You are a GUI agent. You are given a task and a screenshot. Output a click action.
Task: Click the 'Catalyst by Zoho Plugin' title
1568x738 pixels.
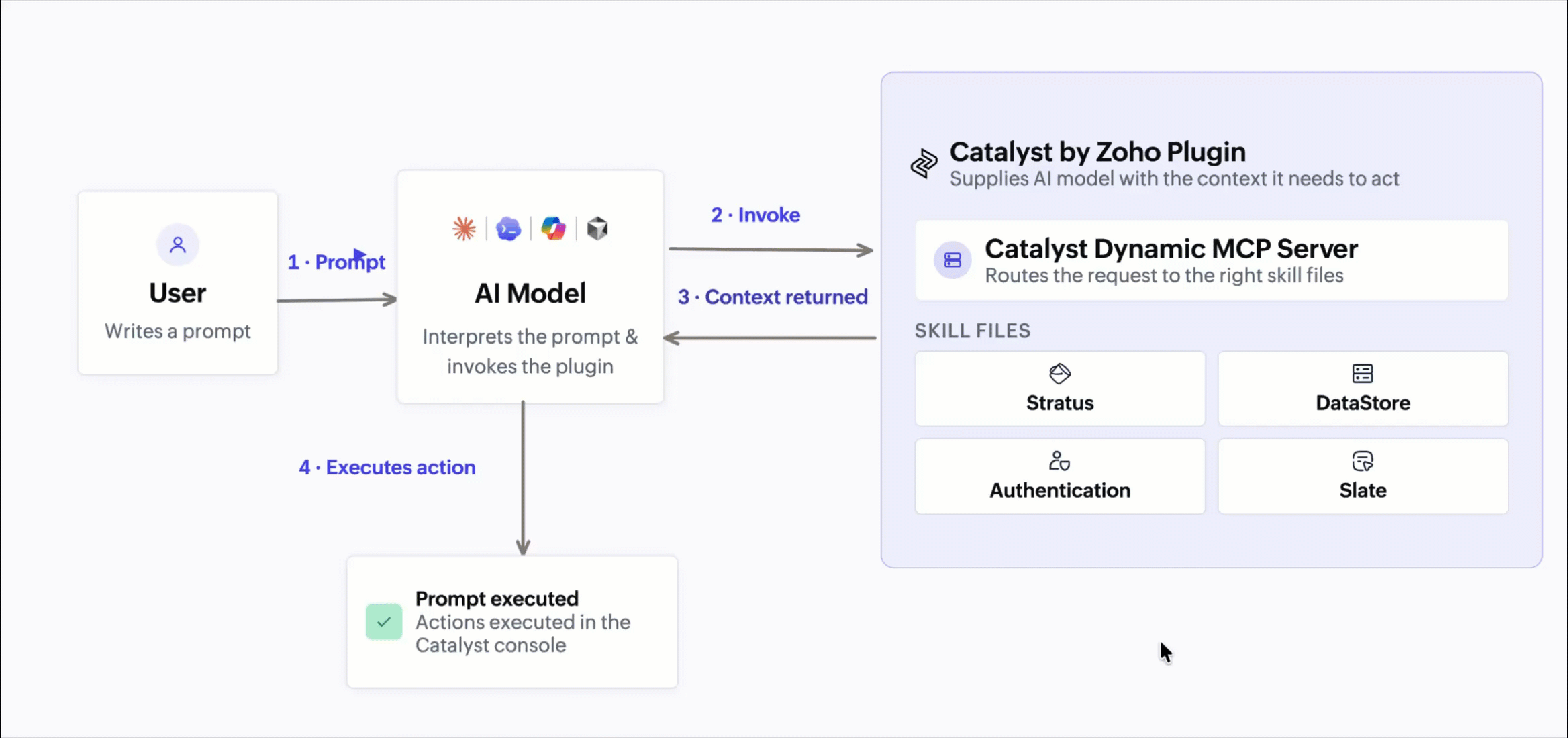(1097, 152)
